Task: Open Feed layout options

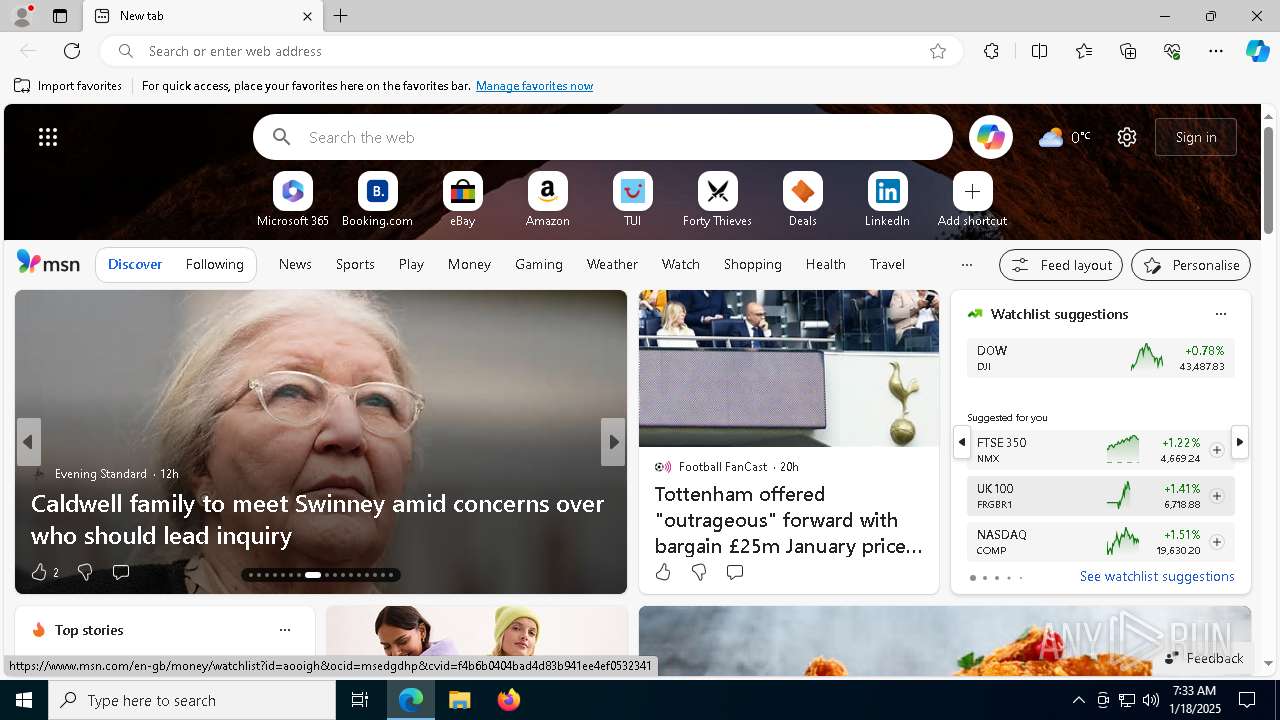Action: point(1061,265)
